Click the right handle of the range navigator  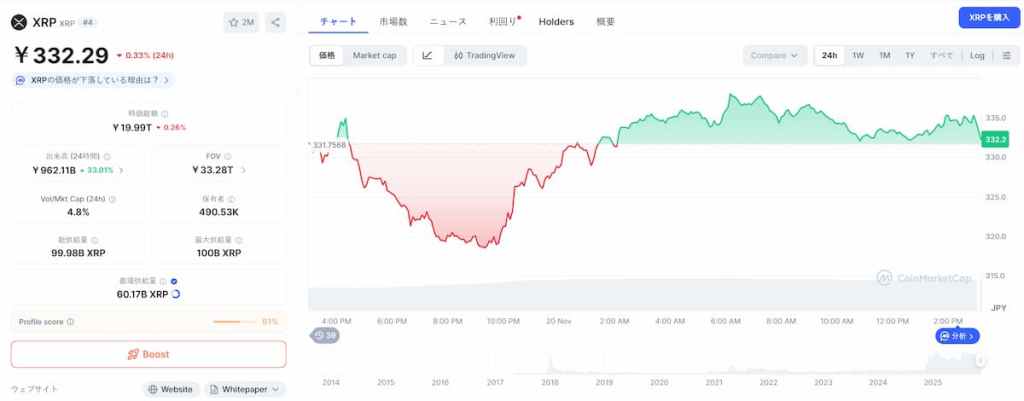tap(980, 361)
